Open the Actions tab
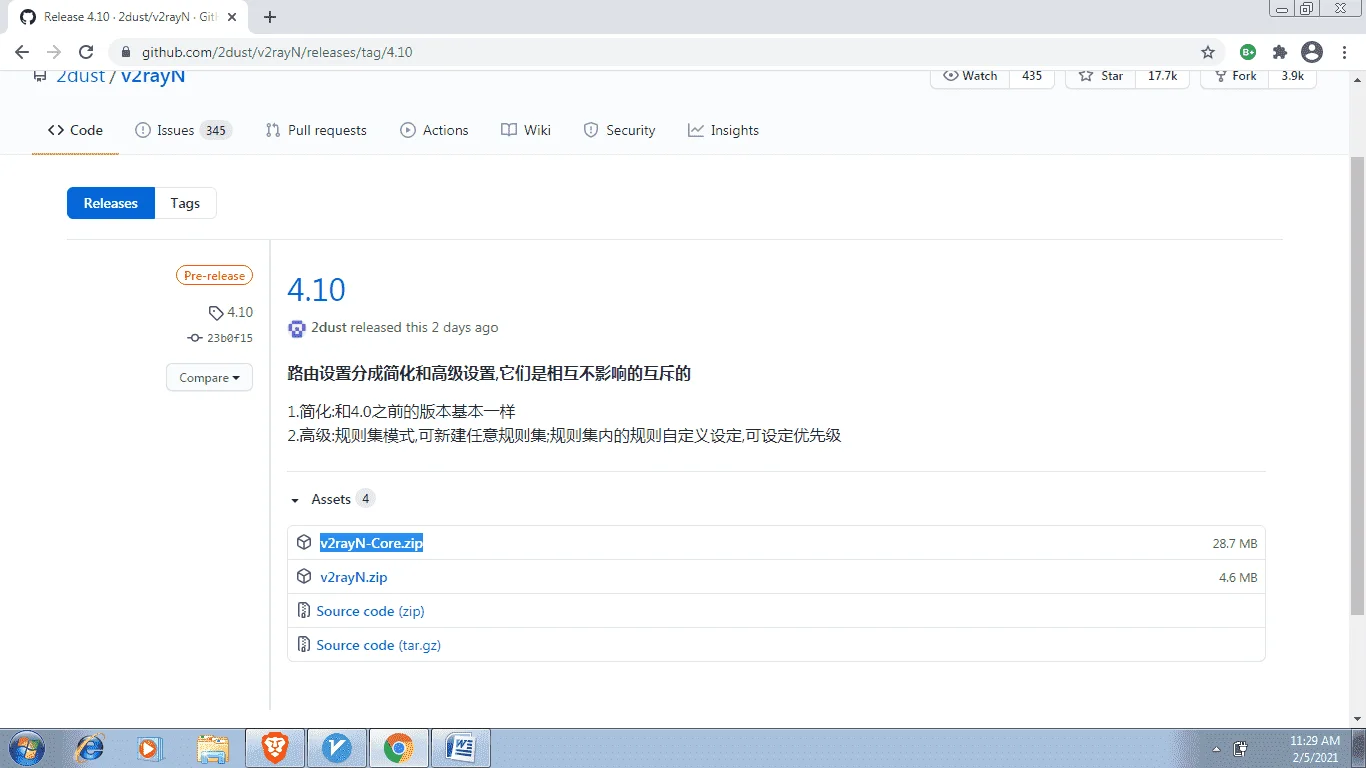Image resolution: width=1366 pixels, height=768 pixels. point(434,130)
